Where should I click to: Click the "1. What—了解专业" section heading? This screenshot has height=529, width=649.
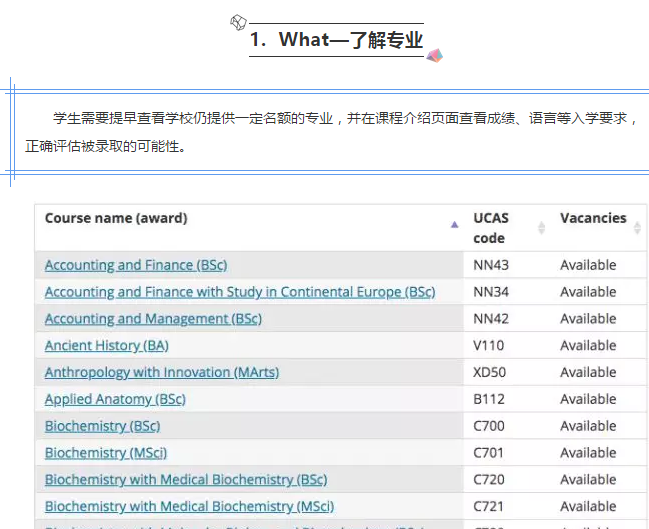click(336, 40)
